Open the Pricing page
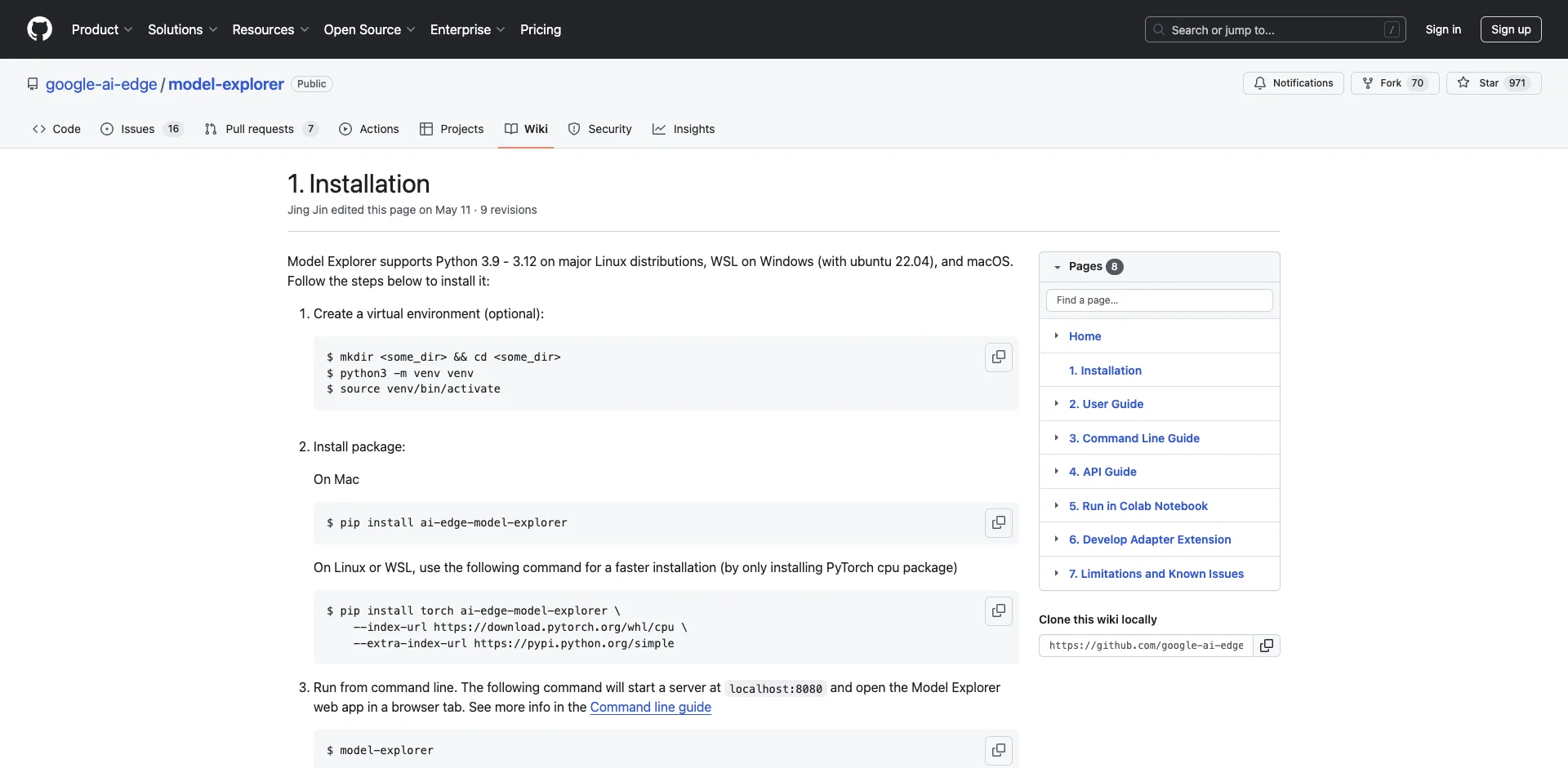 (541, 29)
